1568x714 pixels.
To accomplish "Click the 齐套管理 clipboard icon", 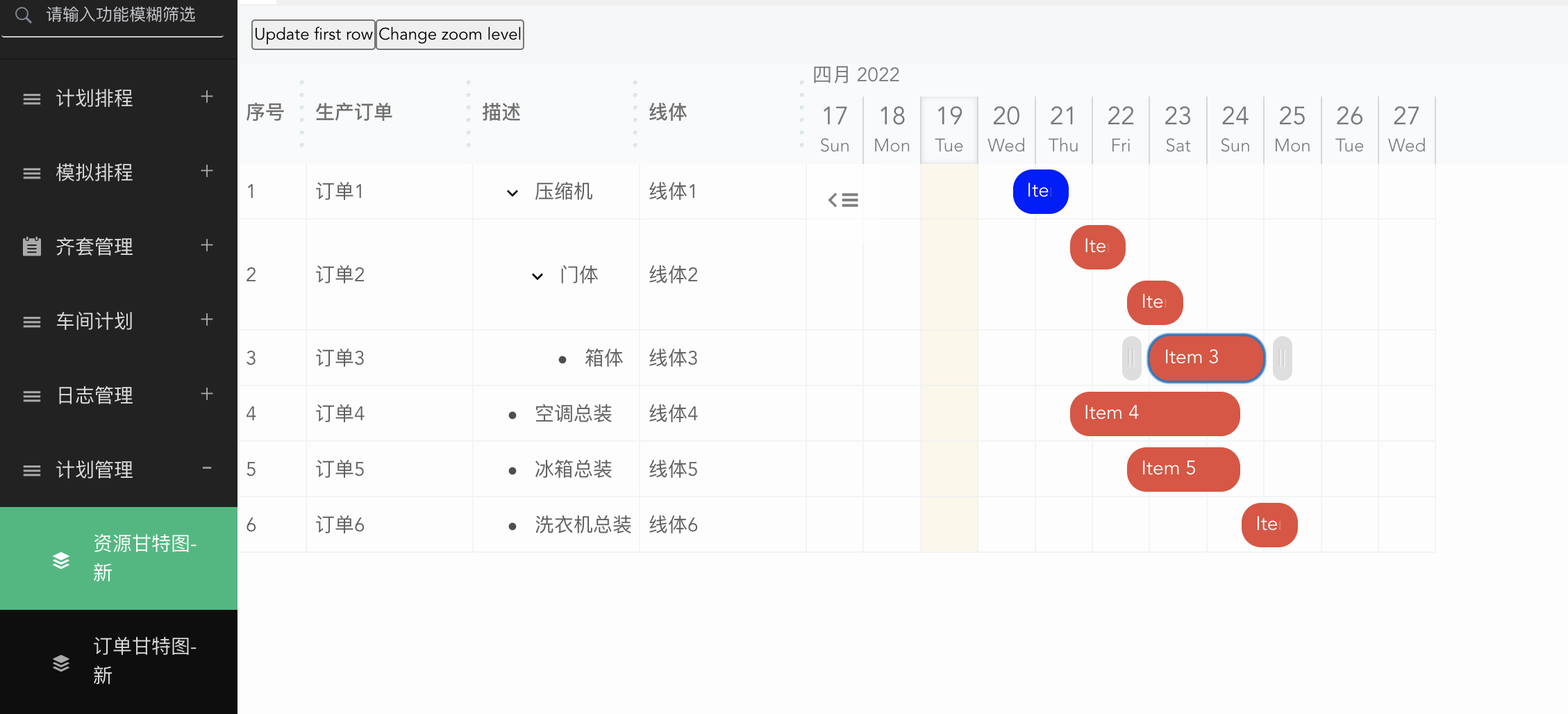I will point(31,247).
